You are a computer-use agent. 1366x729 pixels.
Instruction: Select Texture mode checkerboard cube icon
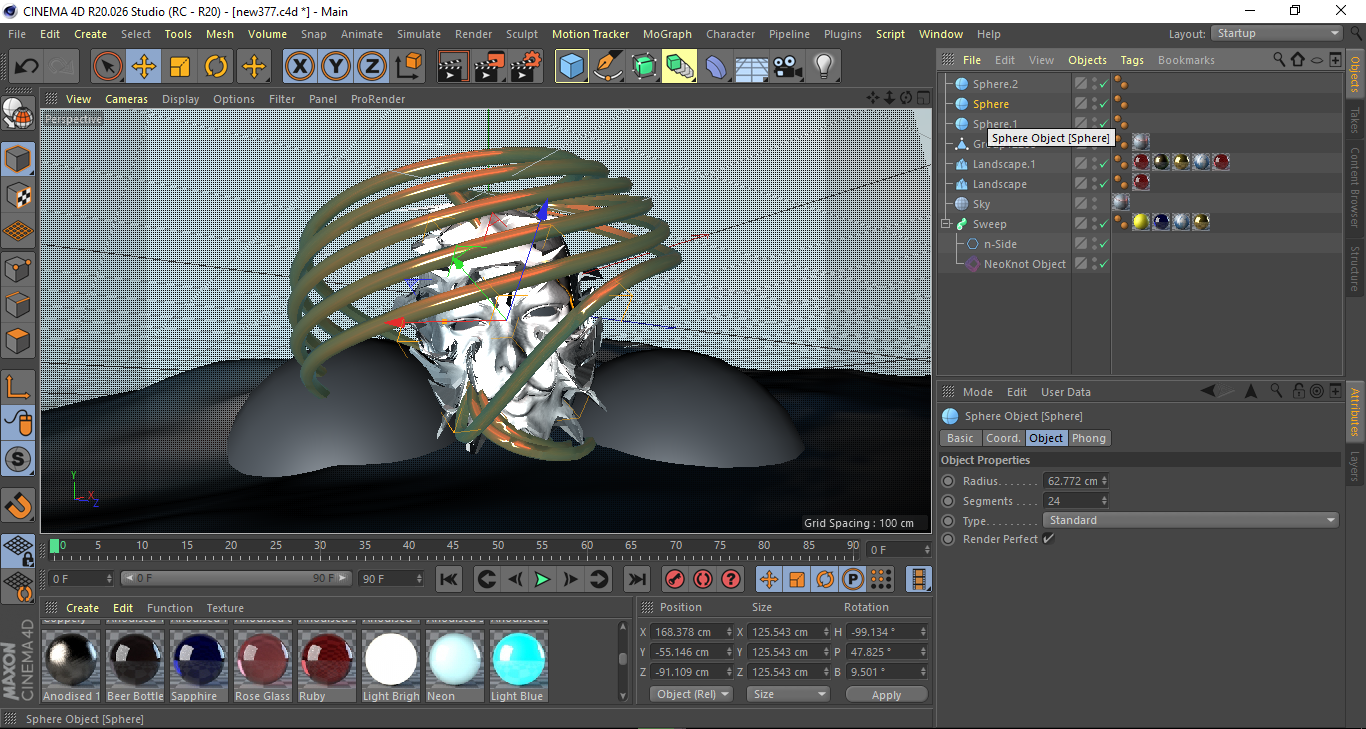pos(18,195)
